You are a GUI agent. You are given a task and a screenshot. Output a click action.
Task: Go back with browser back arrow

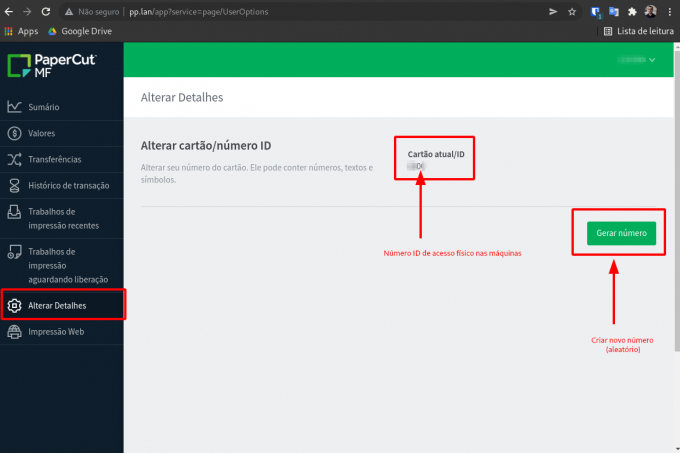click(9, 12)
